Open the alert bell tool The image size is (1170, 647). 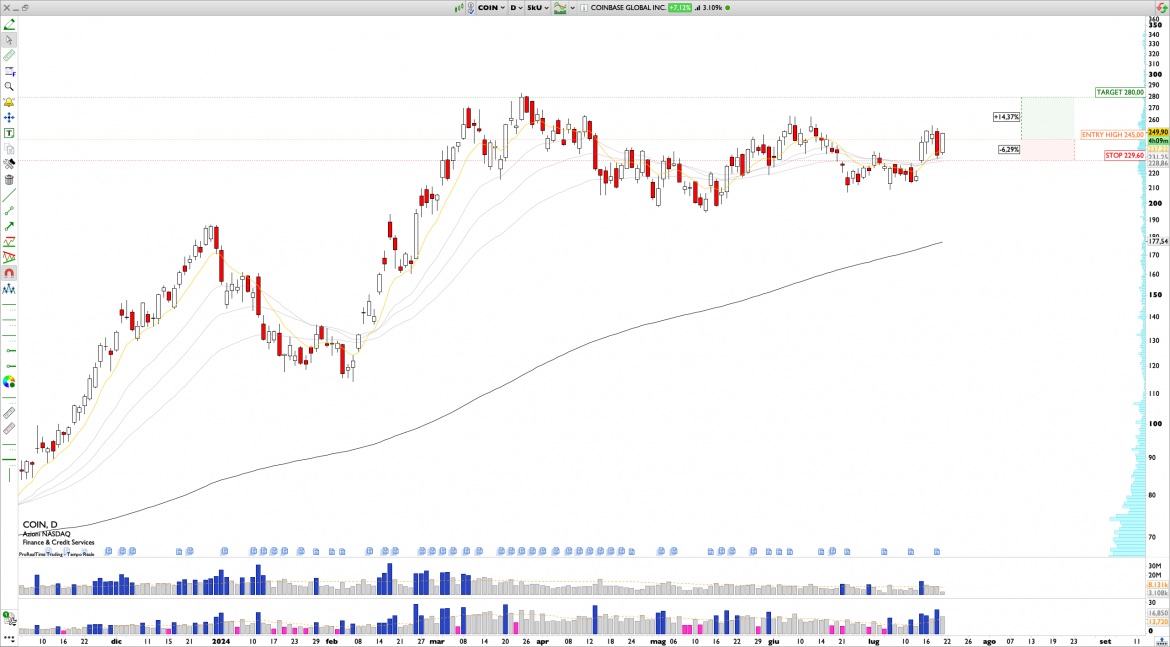coord(9,103)
